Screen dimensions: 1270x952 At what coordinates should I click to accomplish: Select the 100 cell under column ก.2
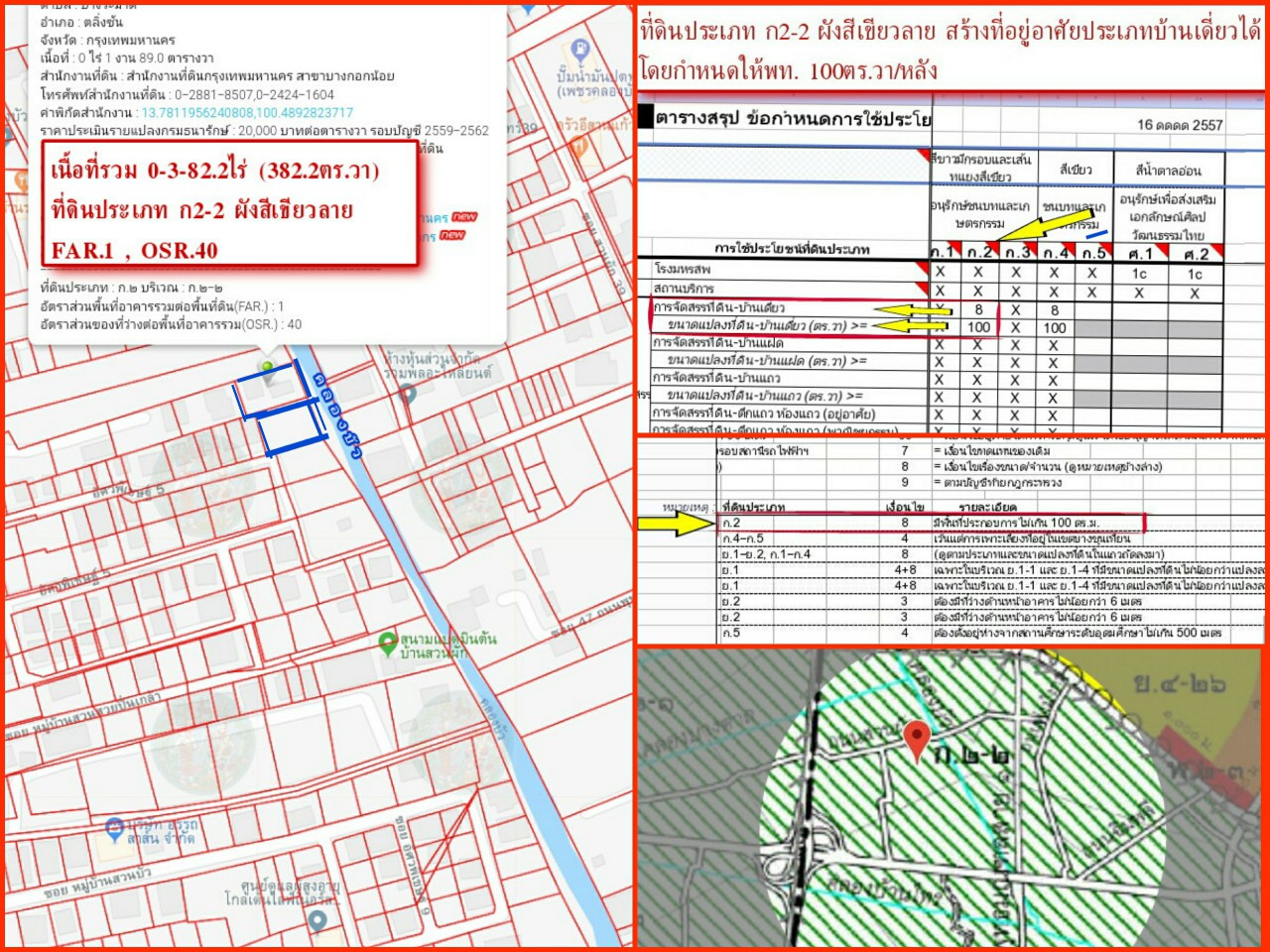coord(978,327)
